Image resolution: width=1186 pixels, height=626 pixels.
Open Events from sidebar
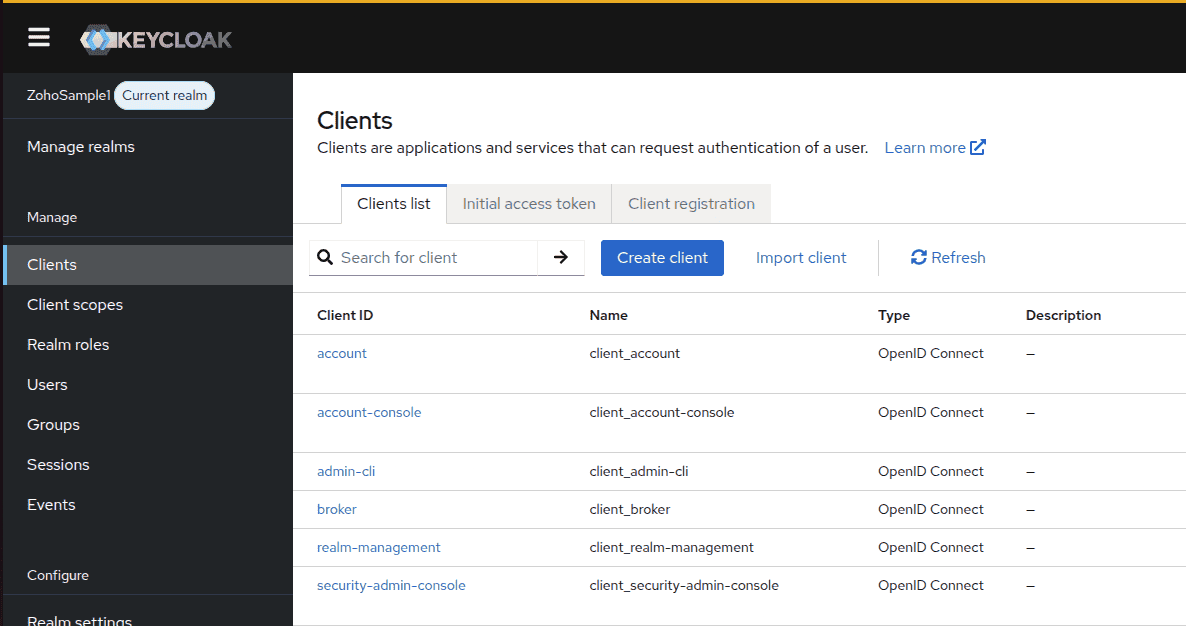click(x=51, y=505)
